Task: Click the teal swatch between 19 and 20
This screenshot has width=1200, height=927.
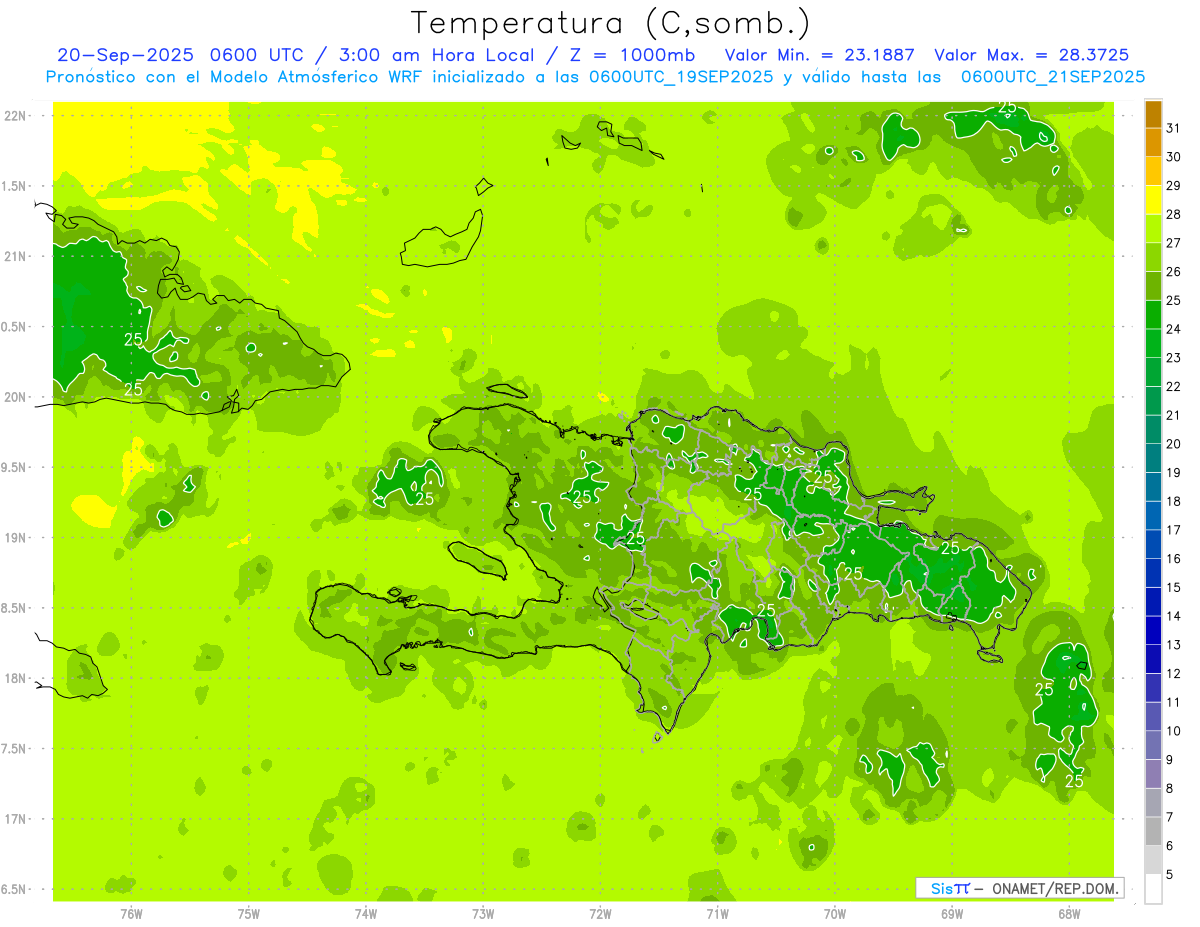Action: pos(1153,459)
